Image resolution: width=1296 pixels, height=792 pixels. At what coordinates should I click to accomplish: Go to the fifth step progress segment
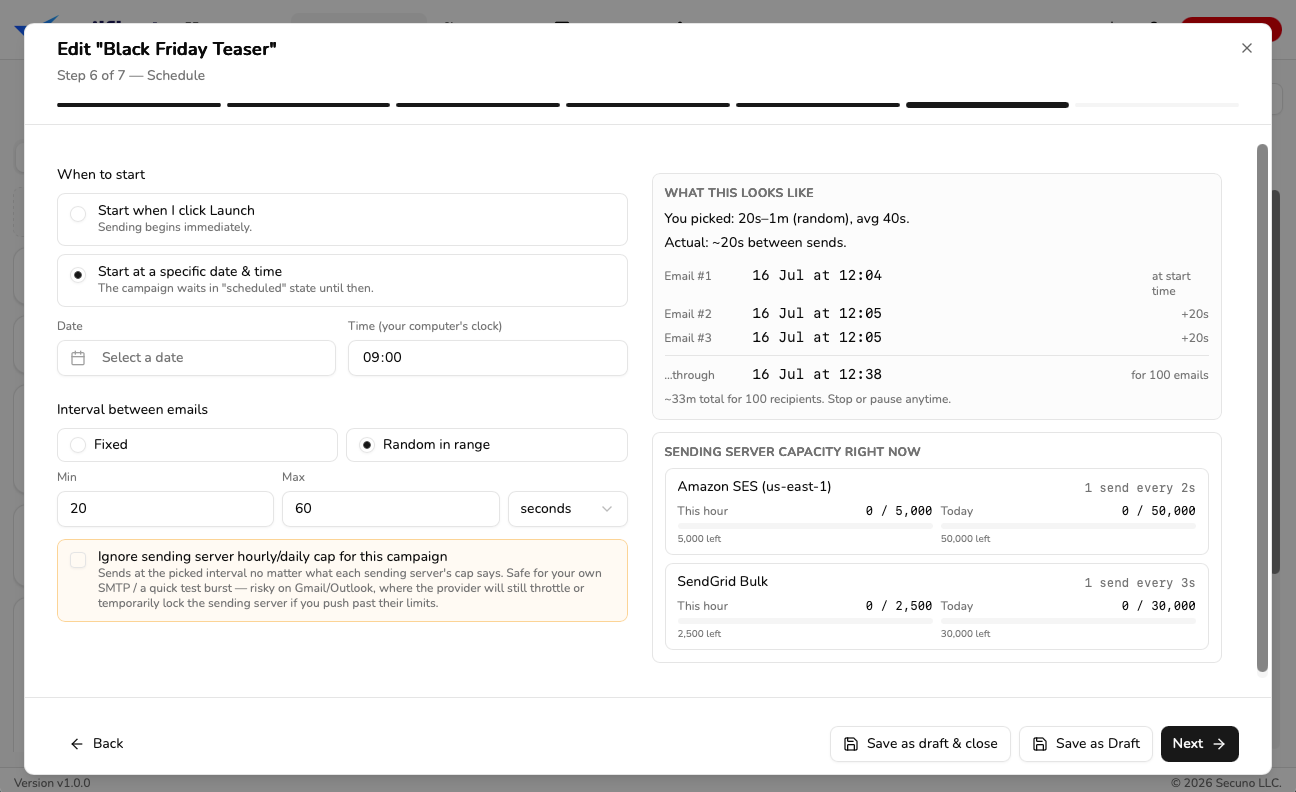pyautogui.click(x=818, y=105)
